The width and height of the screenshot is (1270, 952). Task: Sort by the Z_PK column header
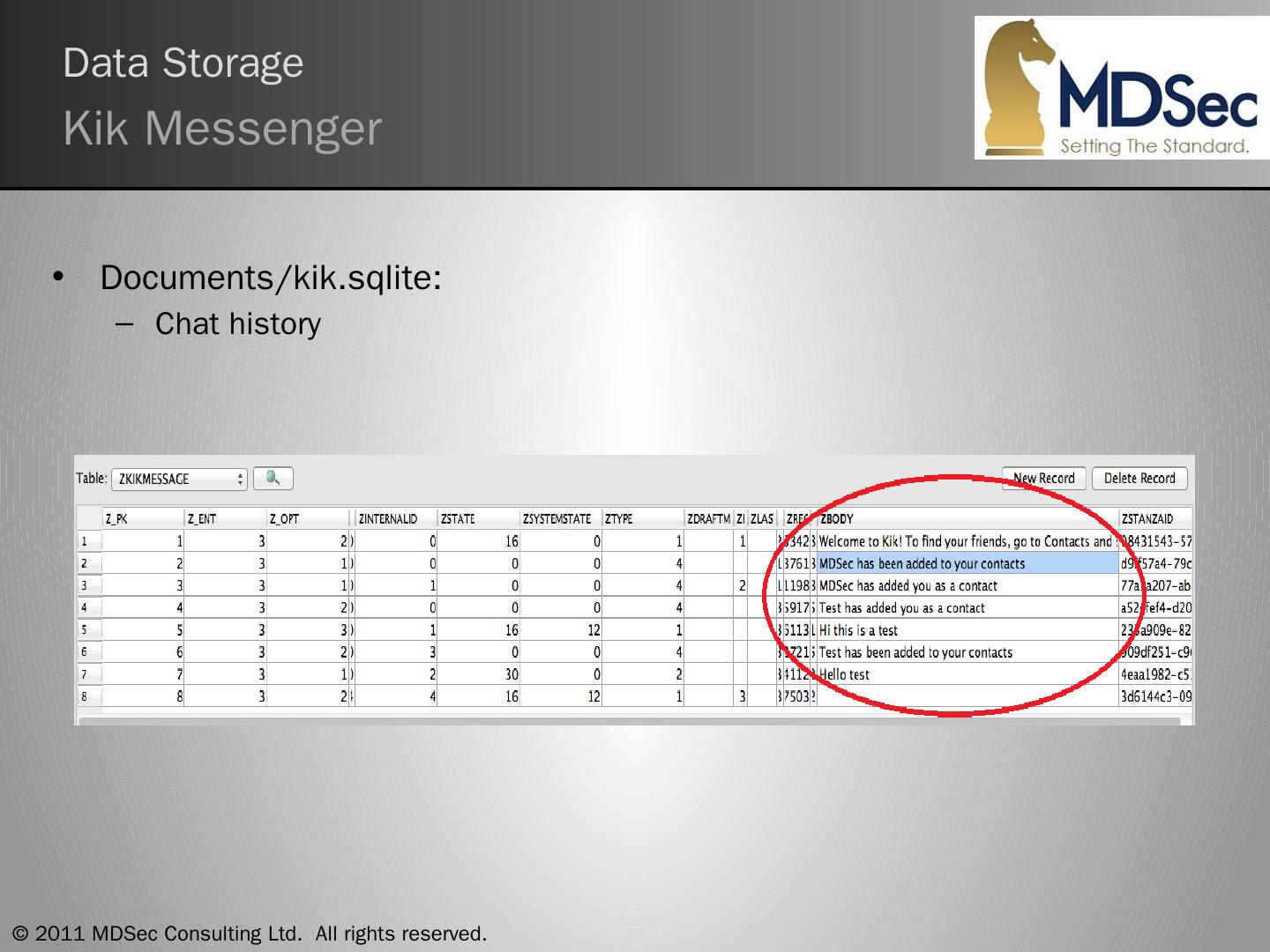tap(143, 519)
